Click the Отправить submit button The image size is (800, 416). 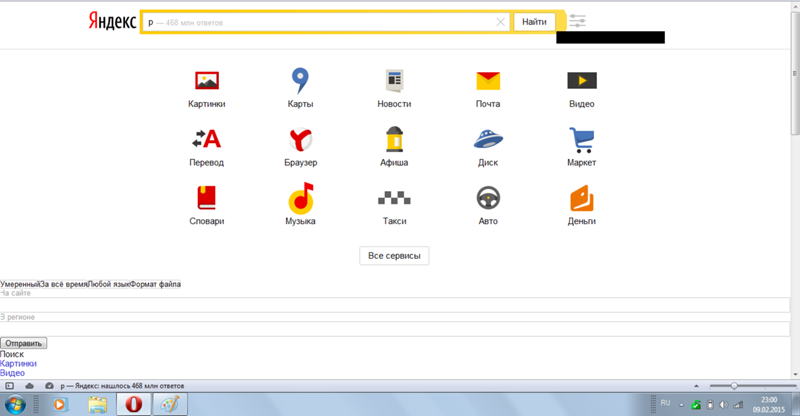pyautogui.click(x=23, y=344)
